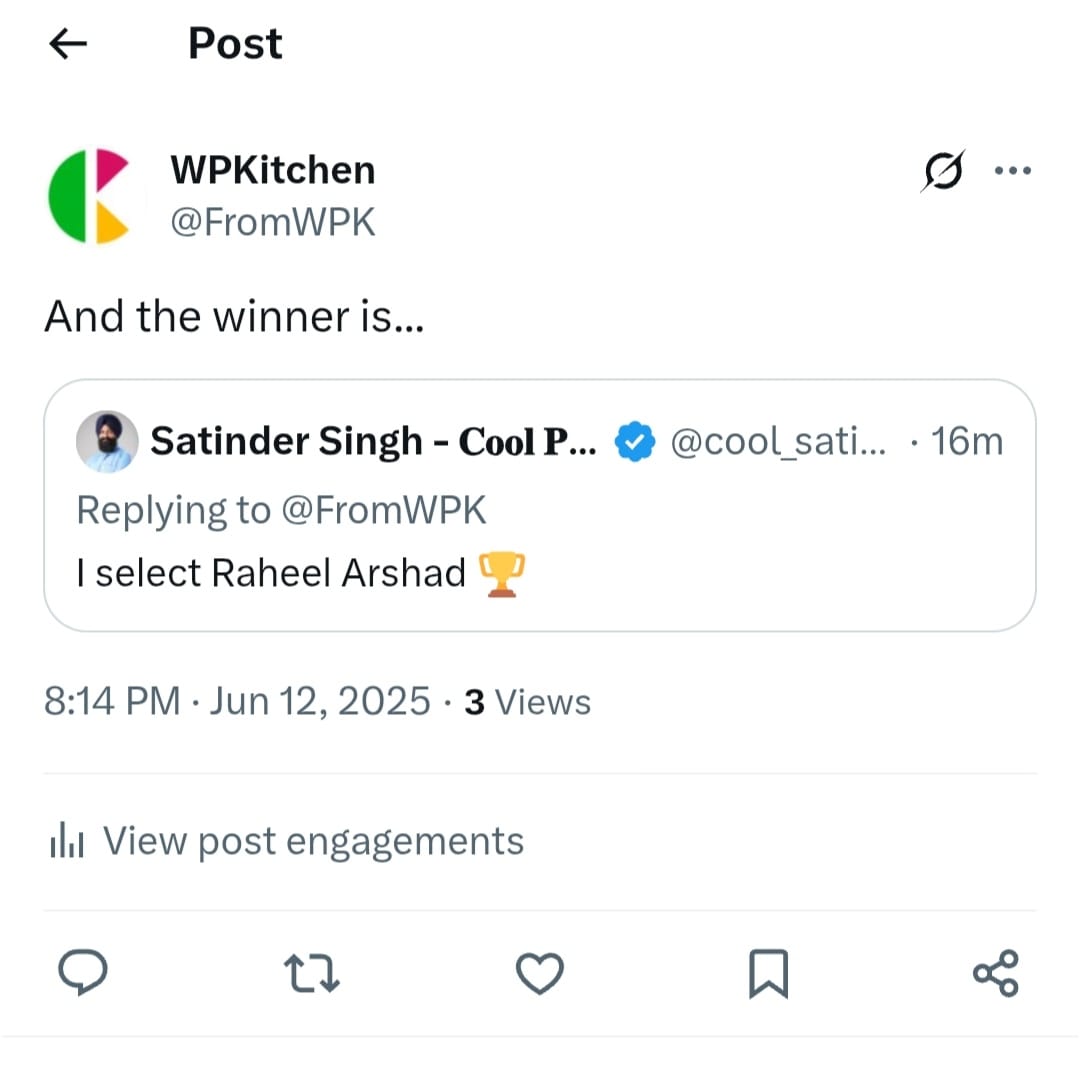
Task: Open Satinder Singh's name in quoted post
Action: 373,441
